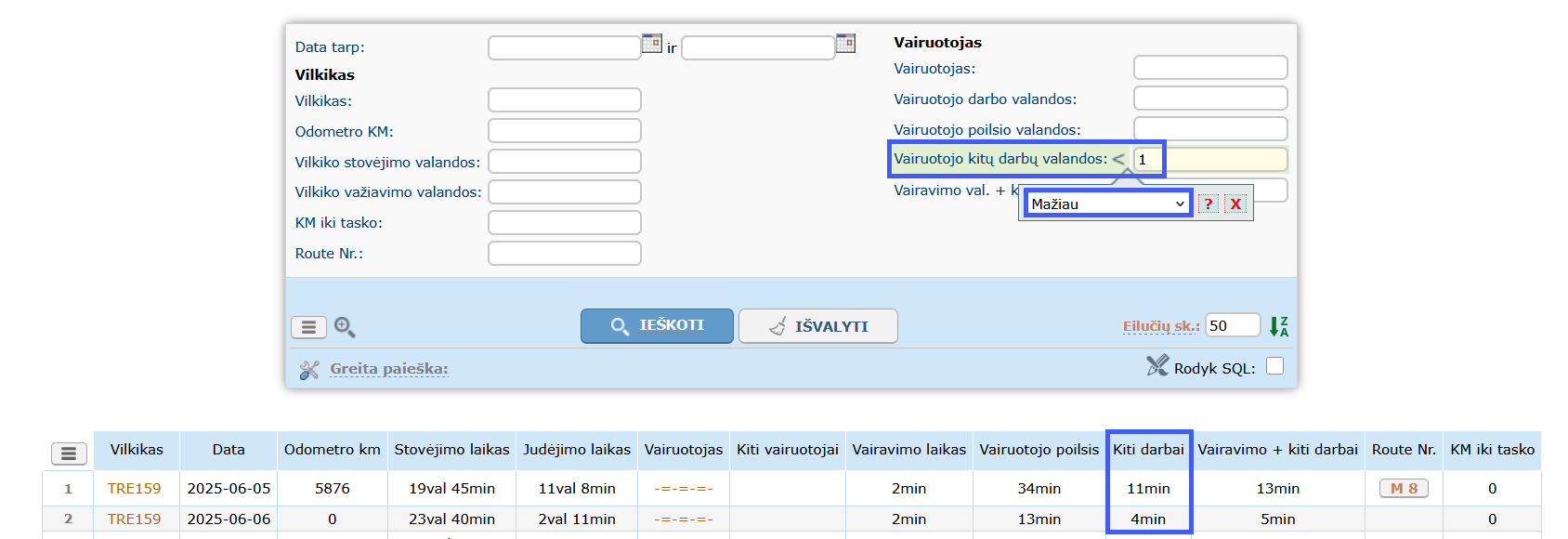Open TRE159 link in row 1
The image size is (1568, 539).
point(134,488)
